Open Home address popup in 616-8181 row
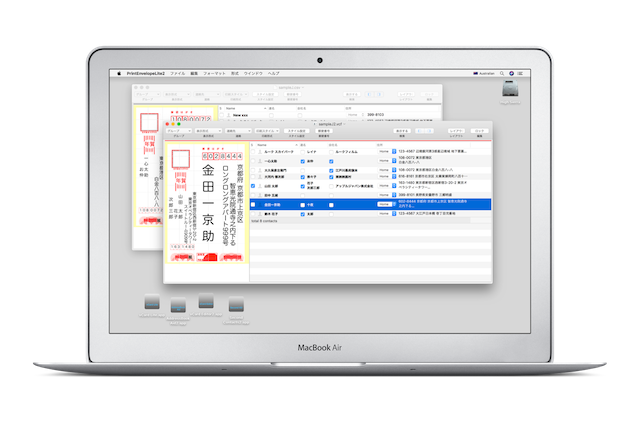 [386, 177]
